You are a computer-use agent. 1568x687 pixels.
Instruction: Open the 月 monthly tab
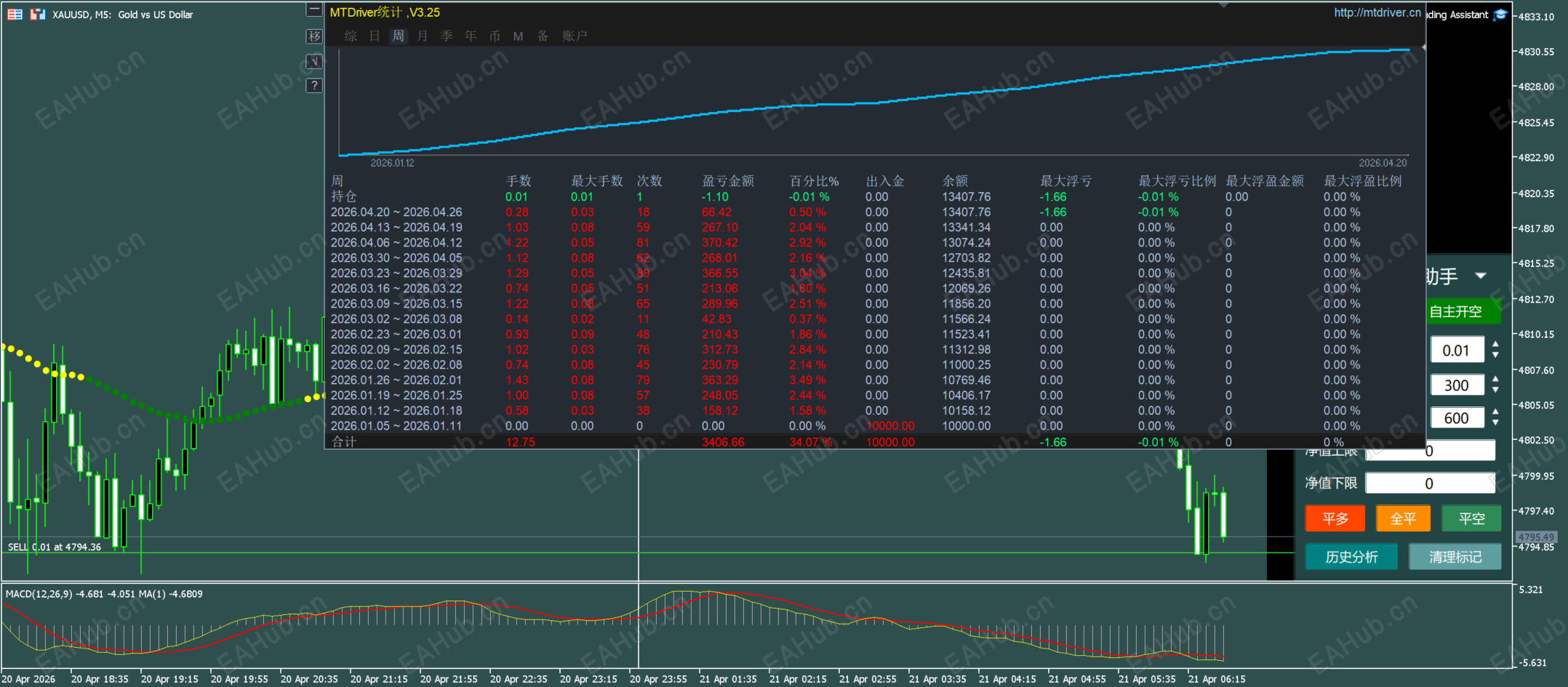click(x=423, y=36)
